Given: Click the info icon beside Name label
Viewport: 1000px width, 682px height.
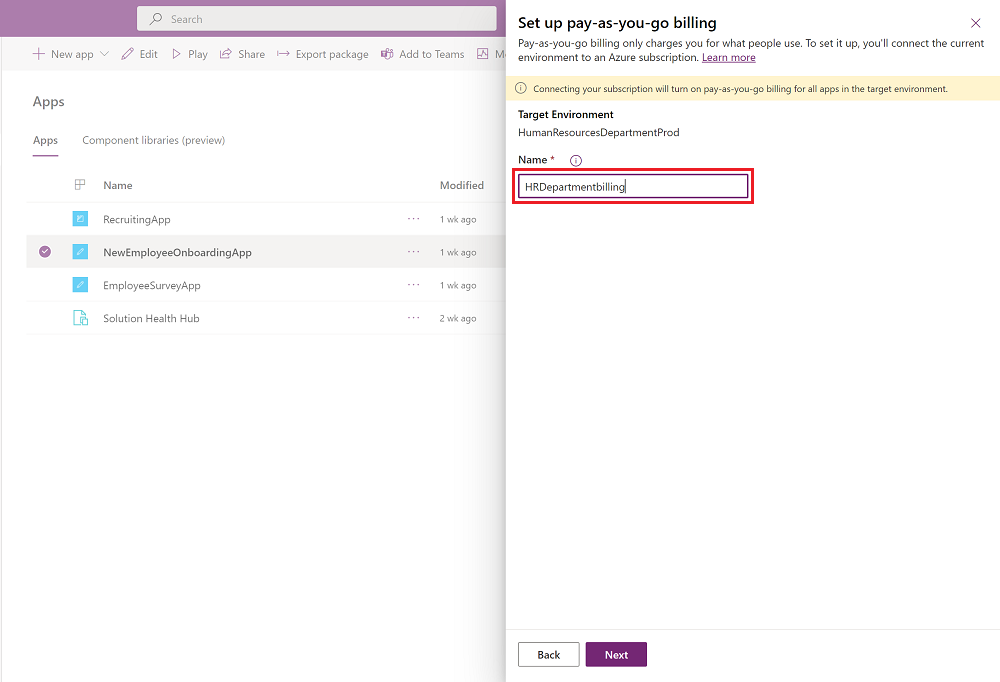Looking at the screenshot, I should (576, 160).
